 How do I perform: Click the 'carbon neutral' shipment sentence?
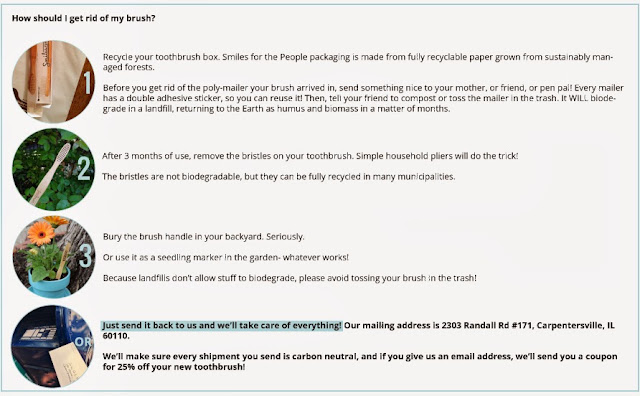click(x=360, y=361)
